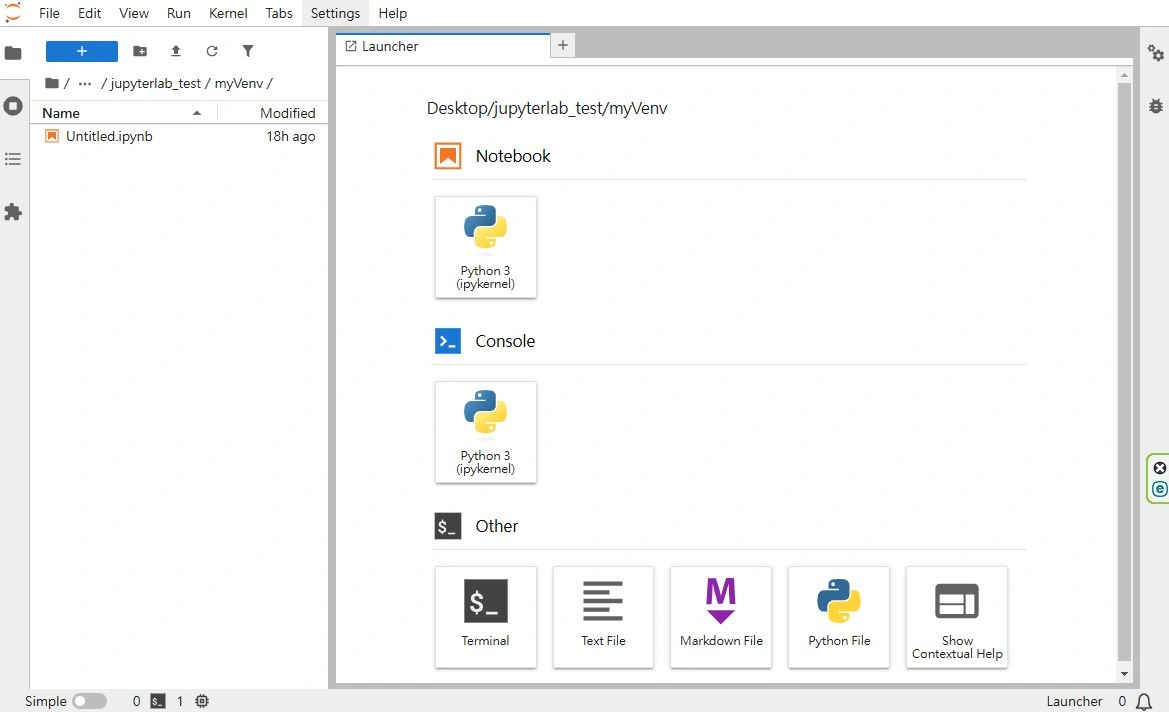Open the Property Inspector gears icon

pyautogui.click(x=1156, y=52)
